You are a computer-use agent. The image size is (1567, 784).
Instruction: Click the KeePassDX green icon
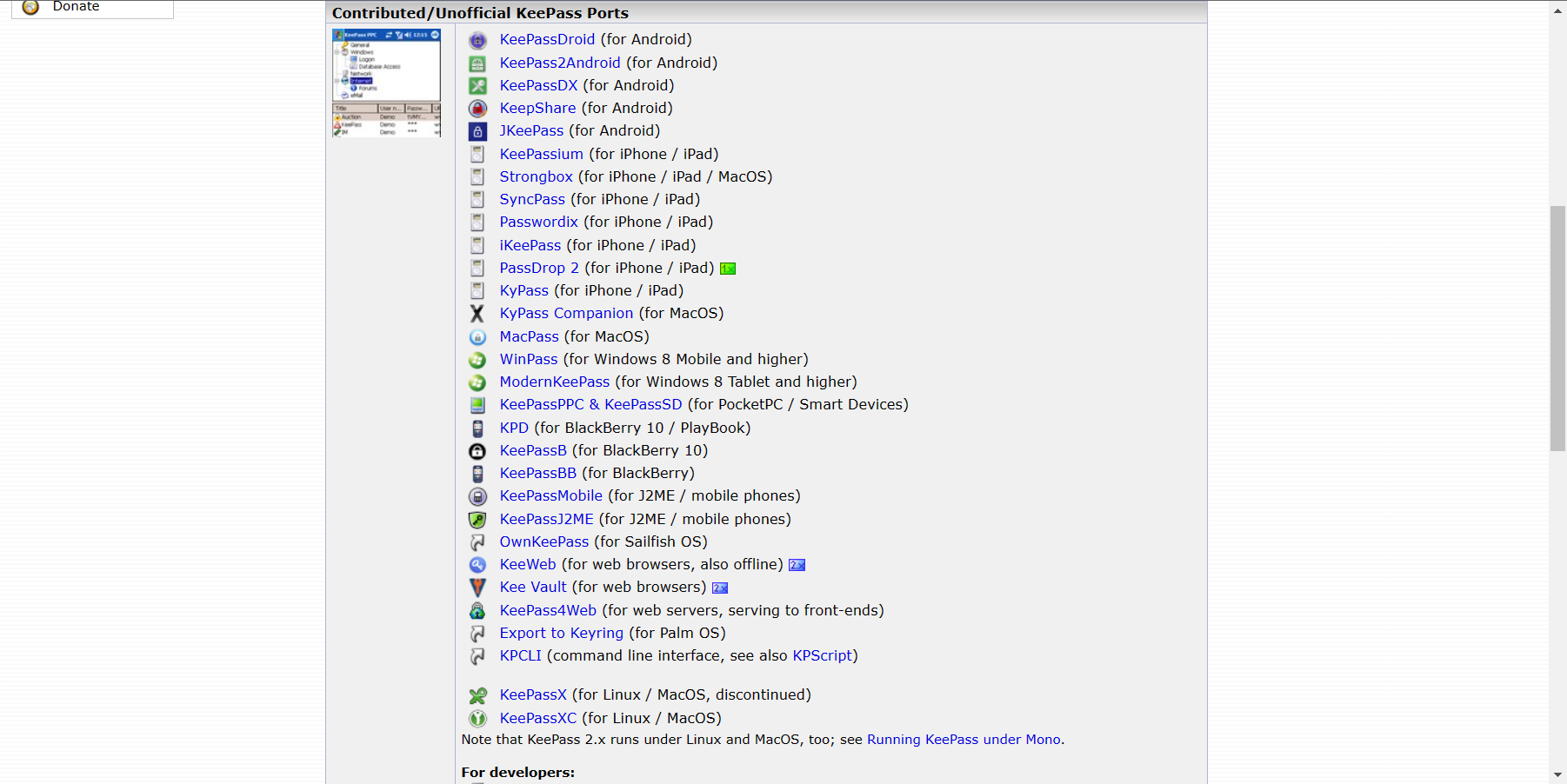477,86
